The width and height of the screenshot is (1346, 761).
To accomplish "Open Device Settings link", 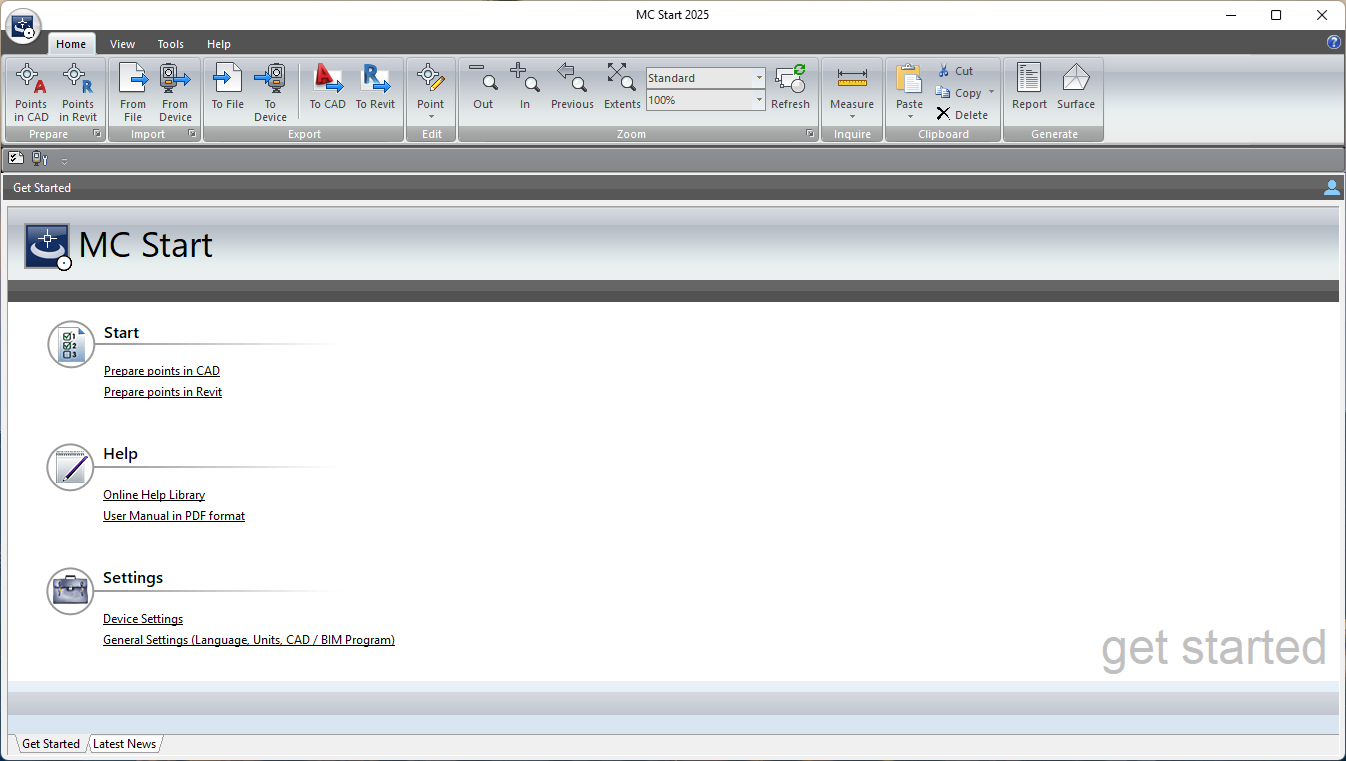I will click(x=143, y=619).
